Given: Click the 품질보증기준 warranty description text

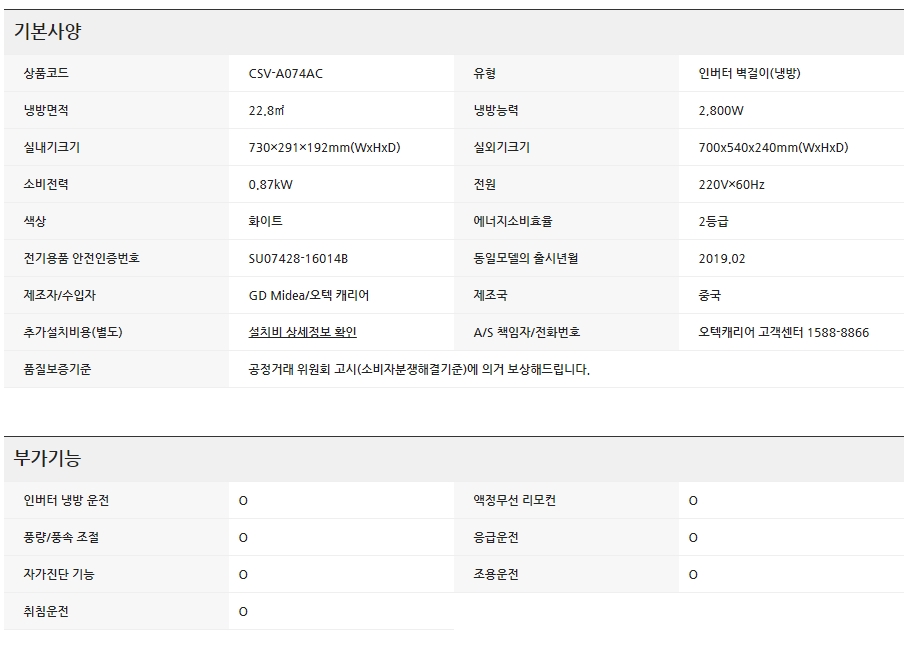Looking at the screenshot, I should coord(419,369).
